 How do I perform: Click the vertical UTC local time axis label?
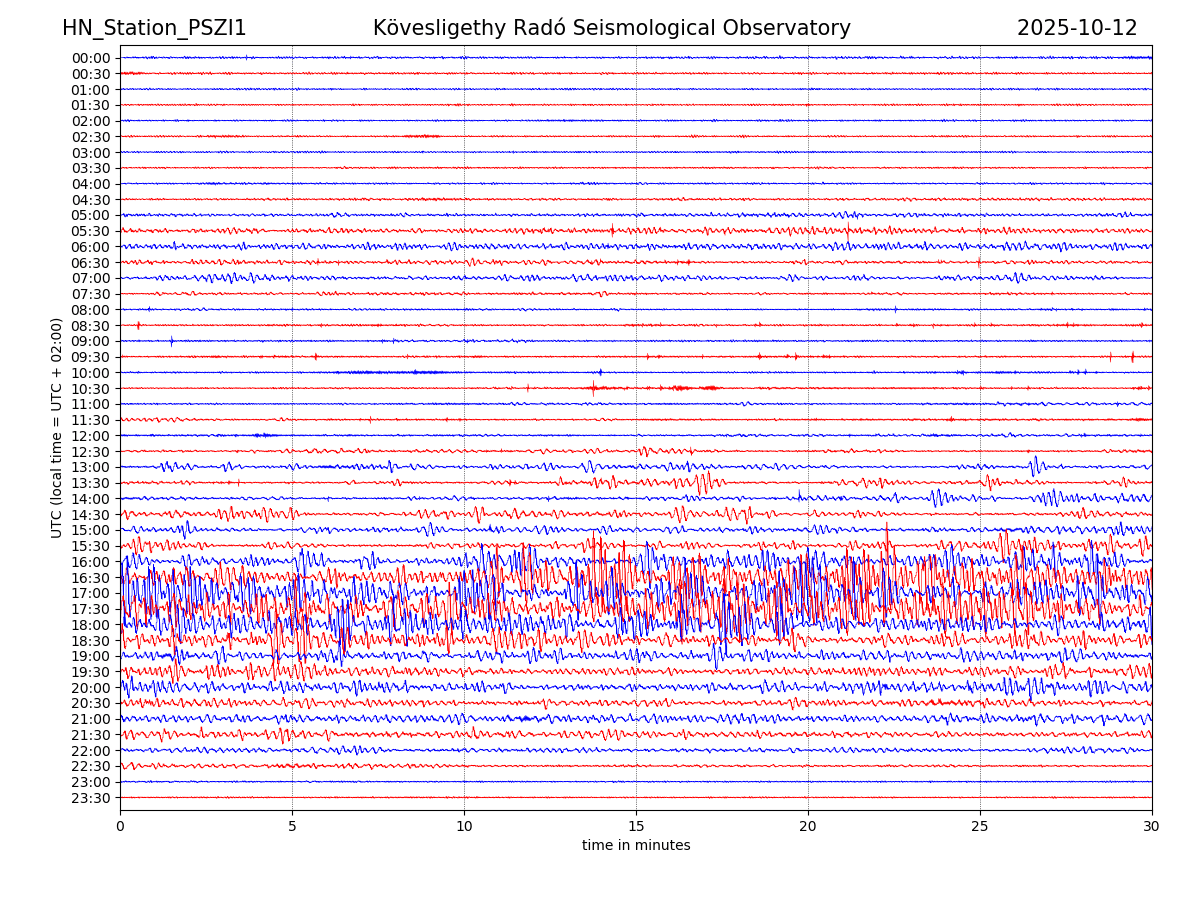click(x=57, y=428)
